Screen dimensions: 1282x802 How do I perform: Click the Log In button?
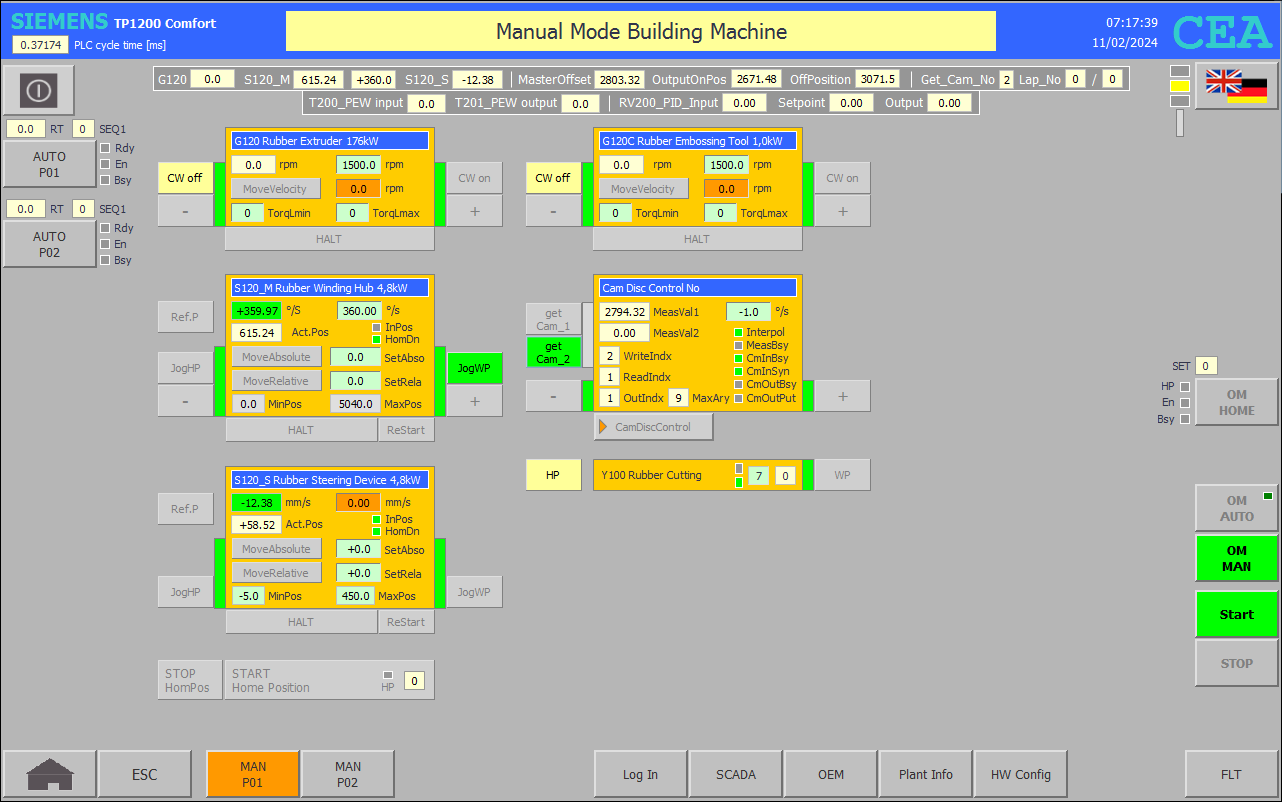640,774
